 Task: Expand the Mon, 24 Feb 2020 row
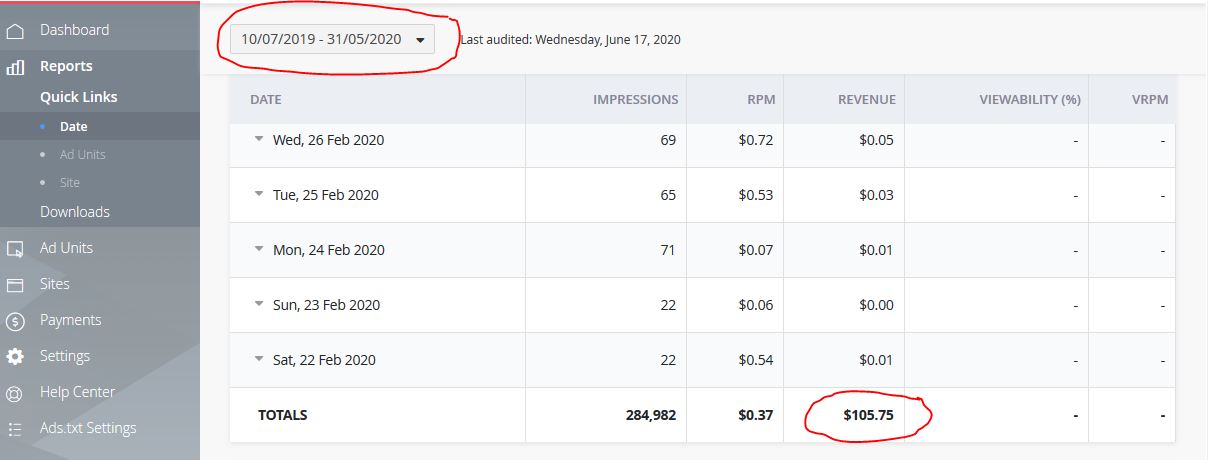[x=259, y=250]
